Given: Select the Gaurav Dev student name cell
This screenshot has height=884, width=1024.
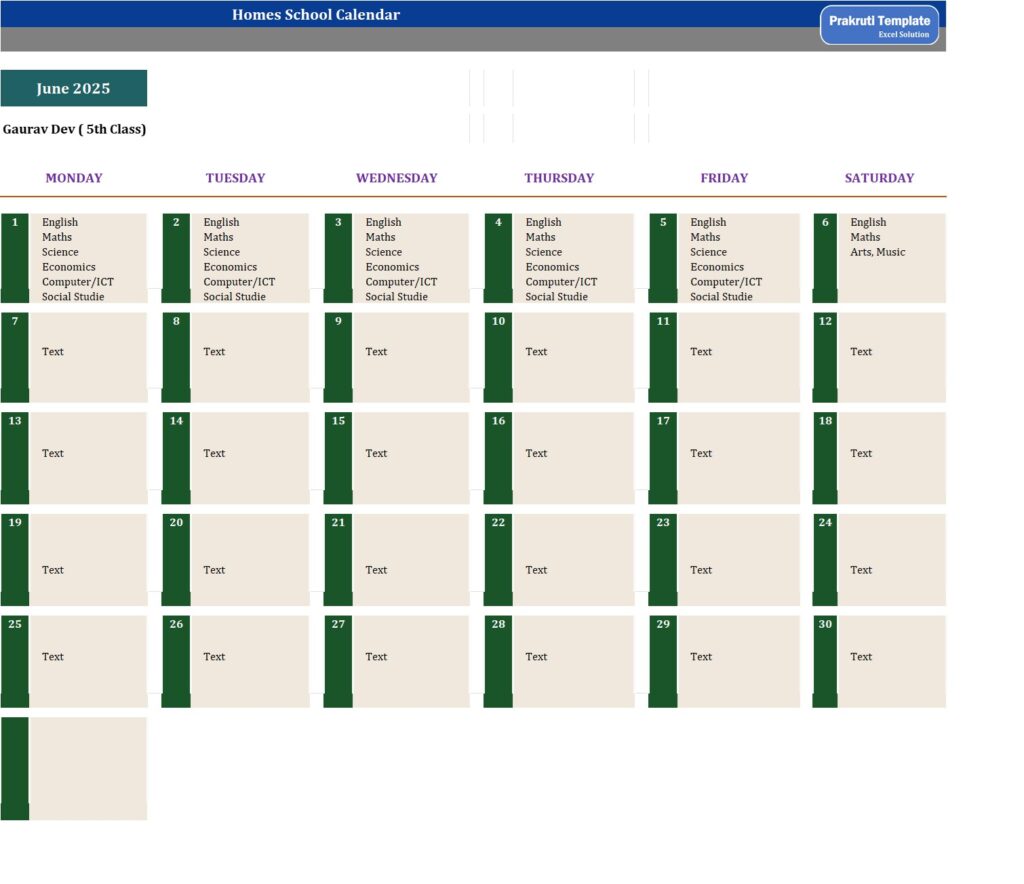Looking at the screenshot, I should (x=74, y=129).
